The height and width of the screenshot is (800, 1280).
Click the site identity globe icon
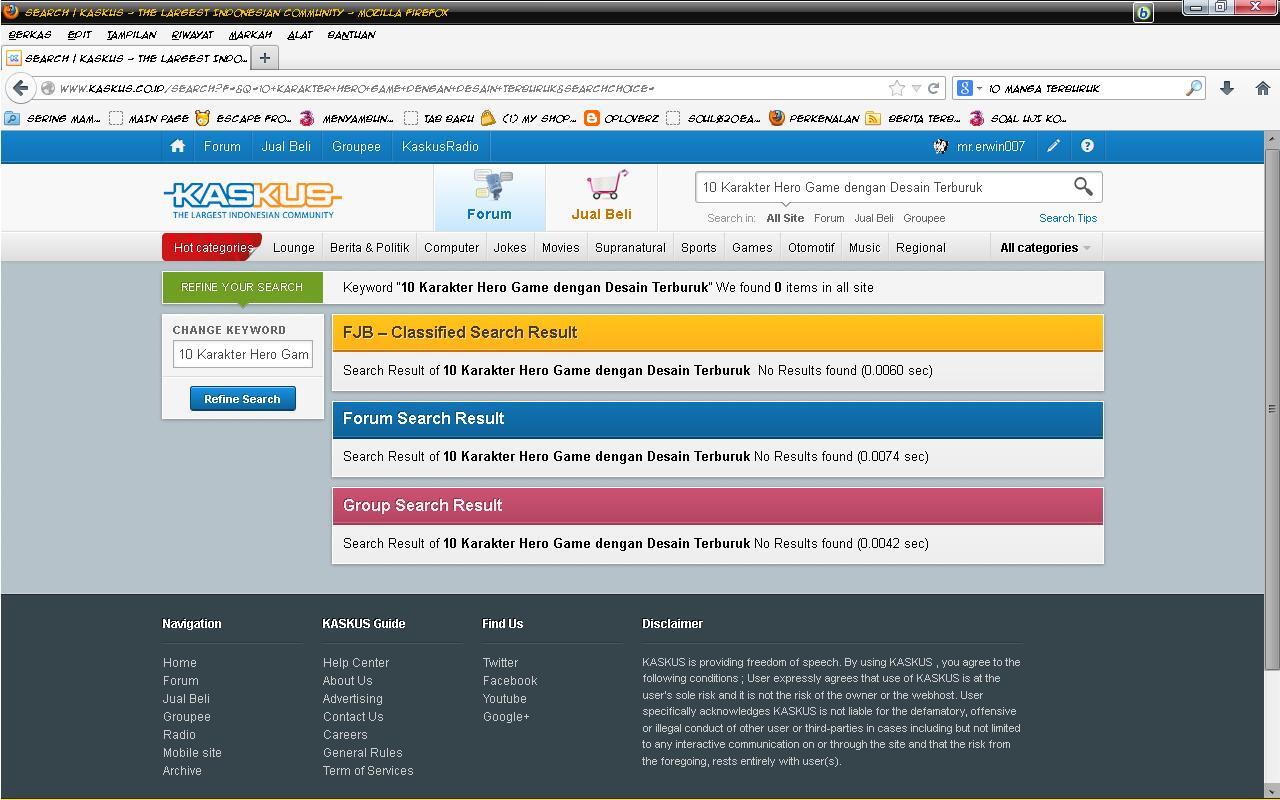coord(47,88)
